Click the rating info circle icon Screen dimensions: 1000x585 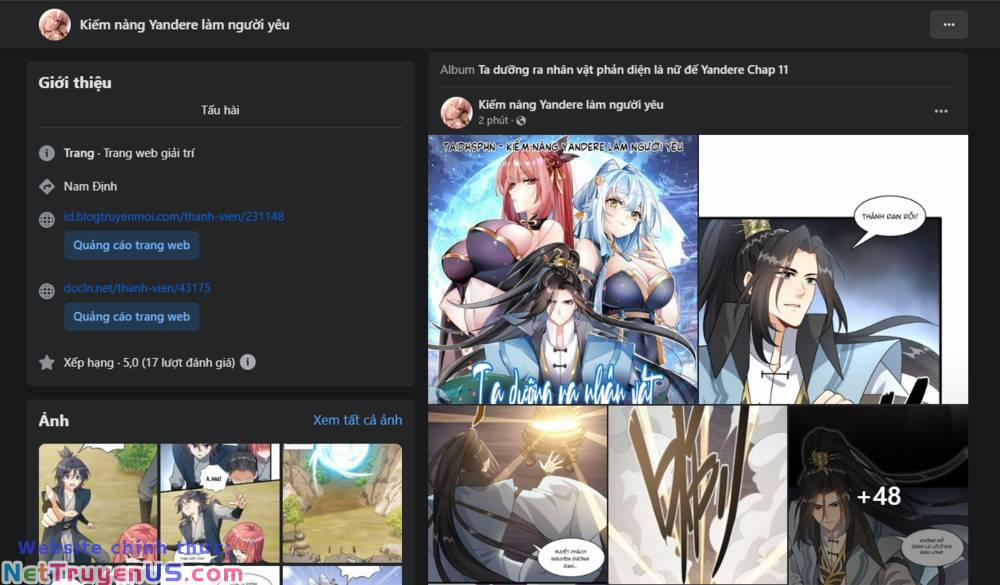coord(248,362)
